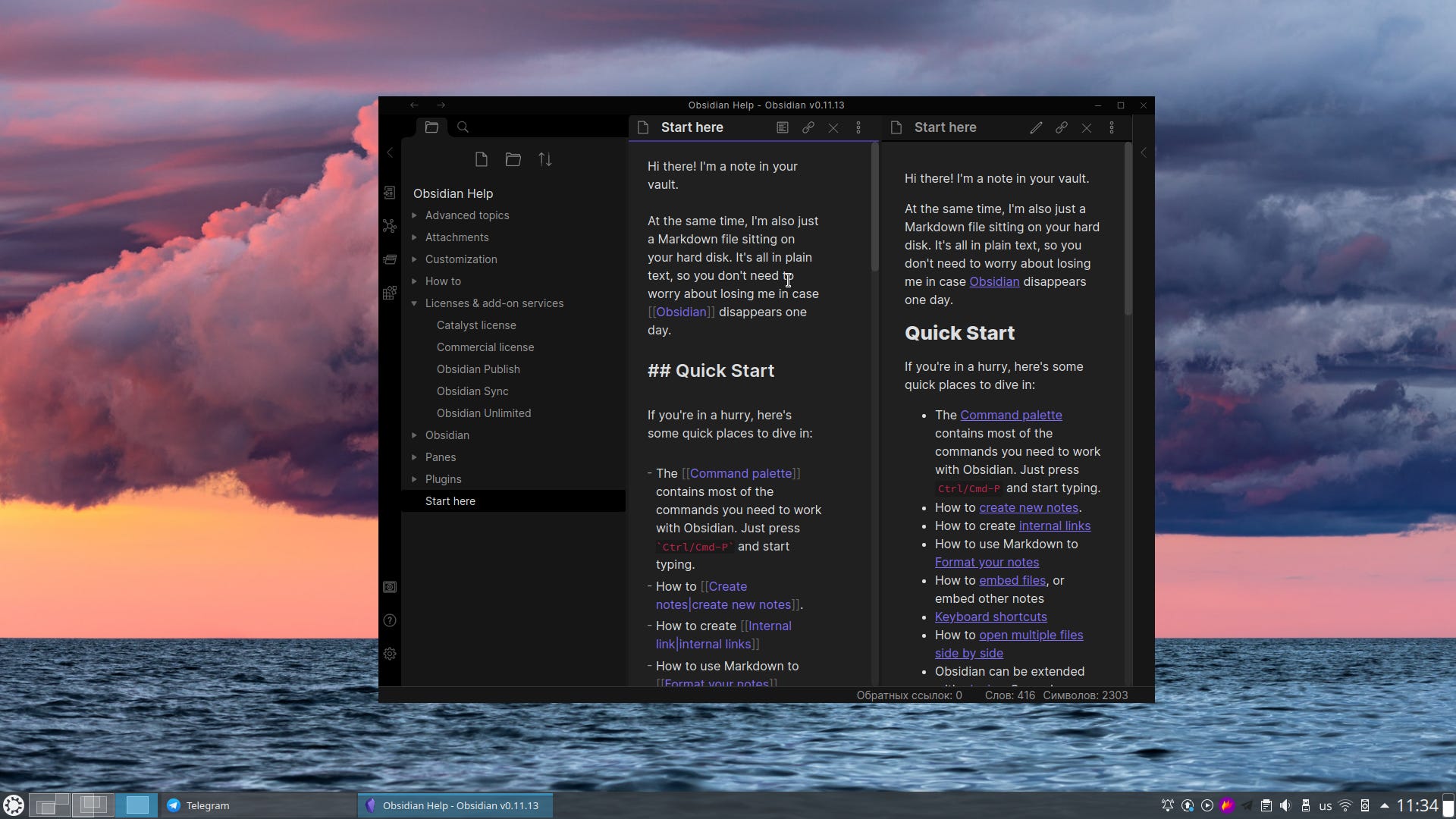Image resolution: width=1456 pixels, height=819 pixels.
Task: Create a new note with the new-file icon
Action: pos(482,159)
